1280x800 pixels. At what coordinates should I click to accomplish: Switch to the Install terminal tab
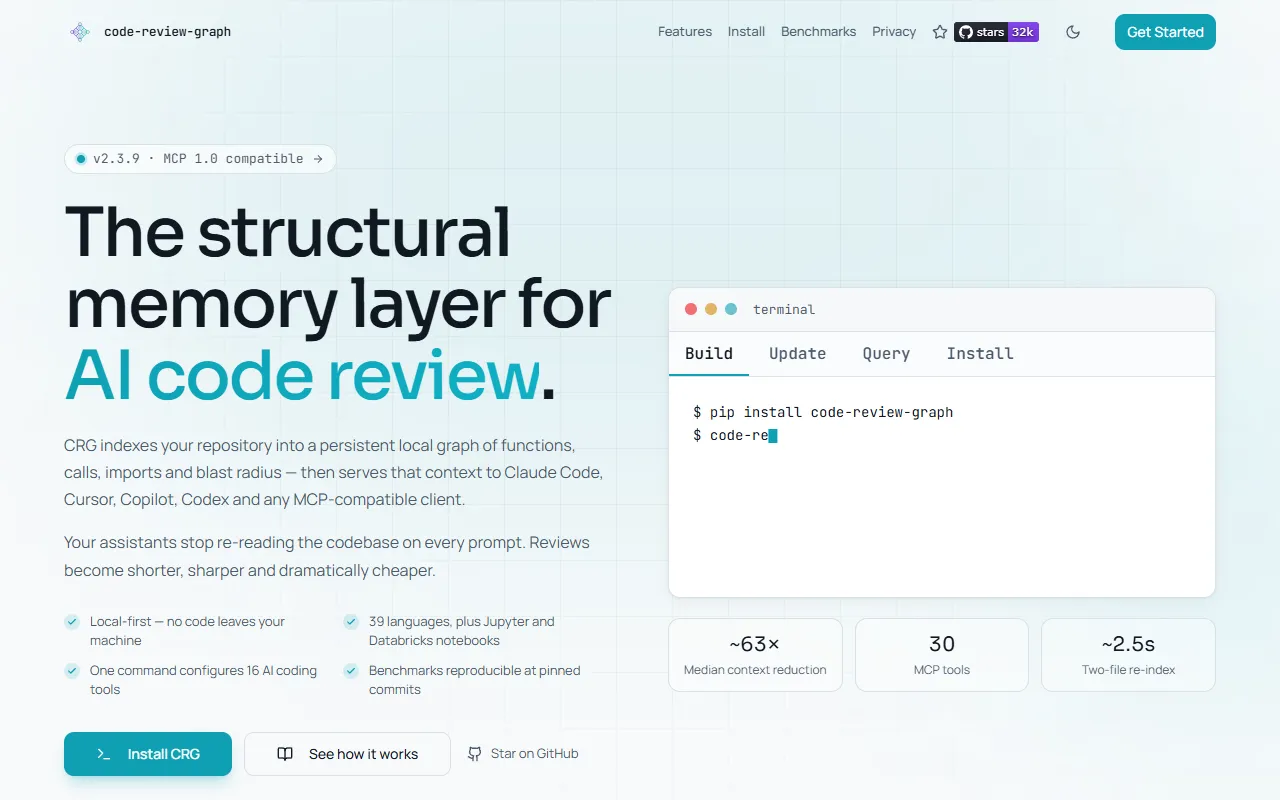[x=980, y=354]
